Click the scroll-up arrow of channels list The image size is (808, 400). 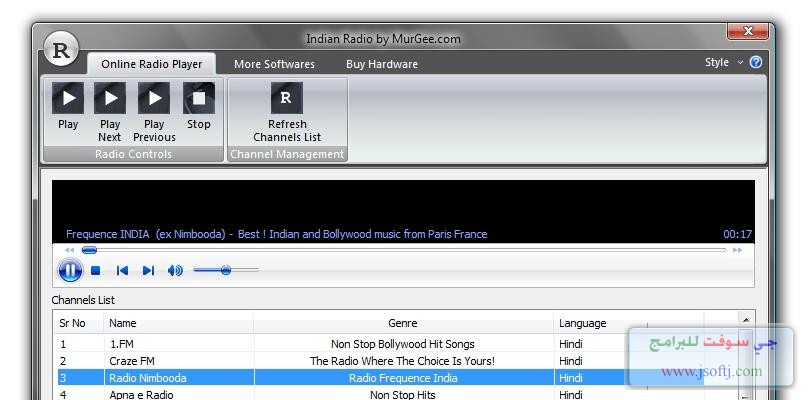pyautogui.click(x=746, y=320)
